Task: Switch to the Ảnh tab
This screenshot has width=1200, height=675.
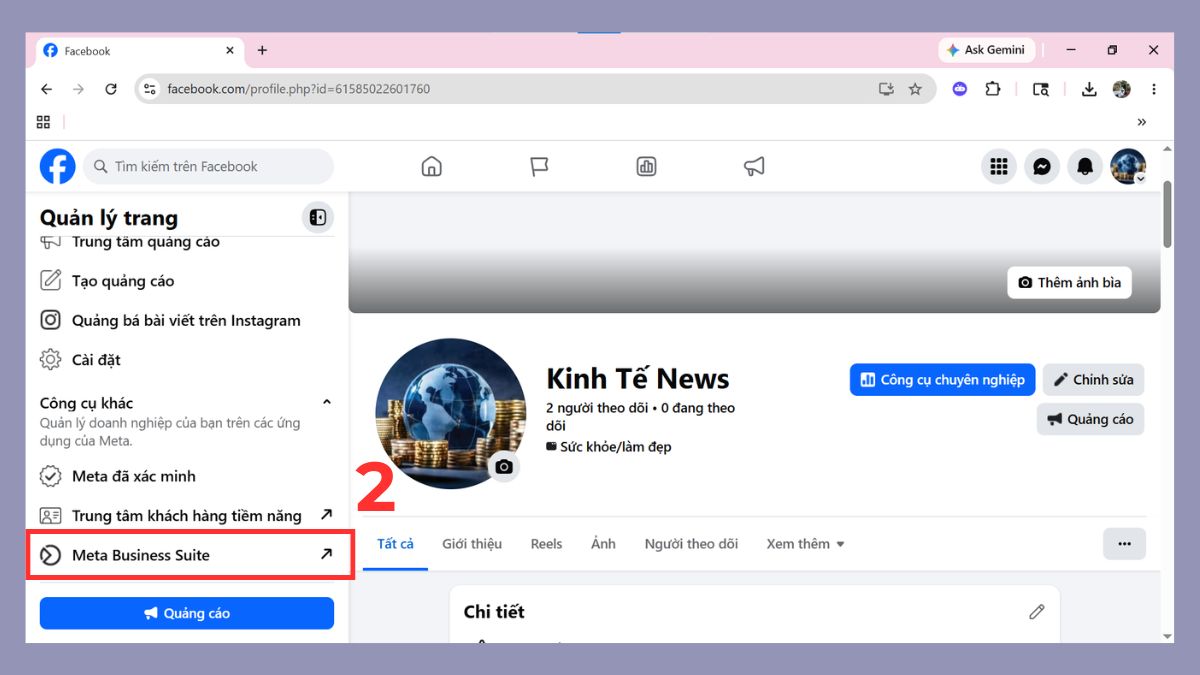Action: (603, 544)
